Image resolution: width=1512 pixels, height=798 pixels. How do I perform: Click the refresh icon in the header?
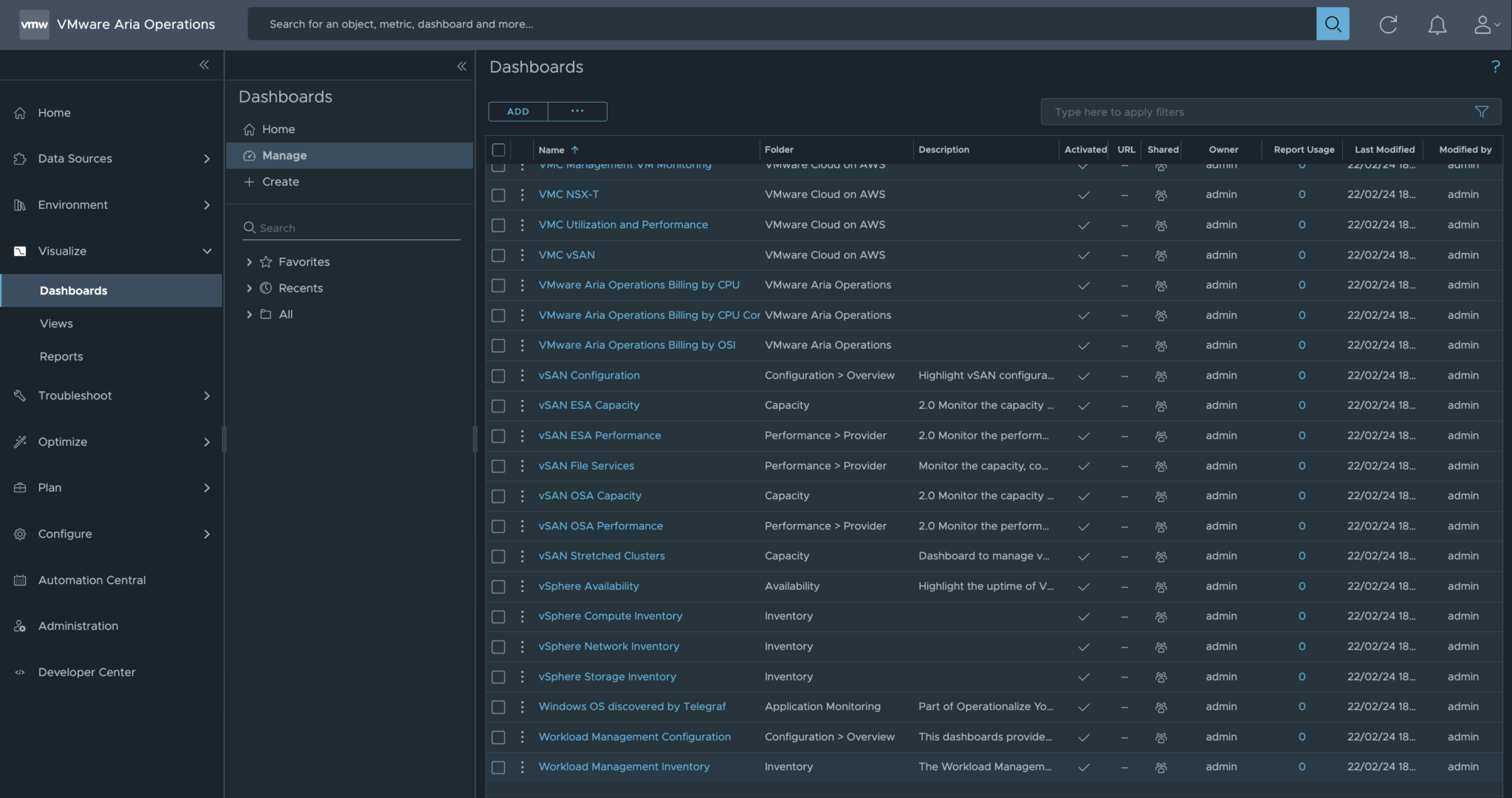(1388, 24)
